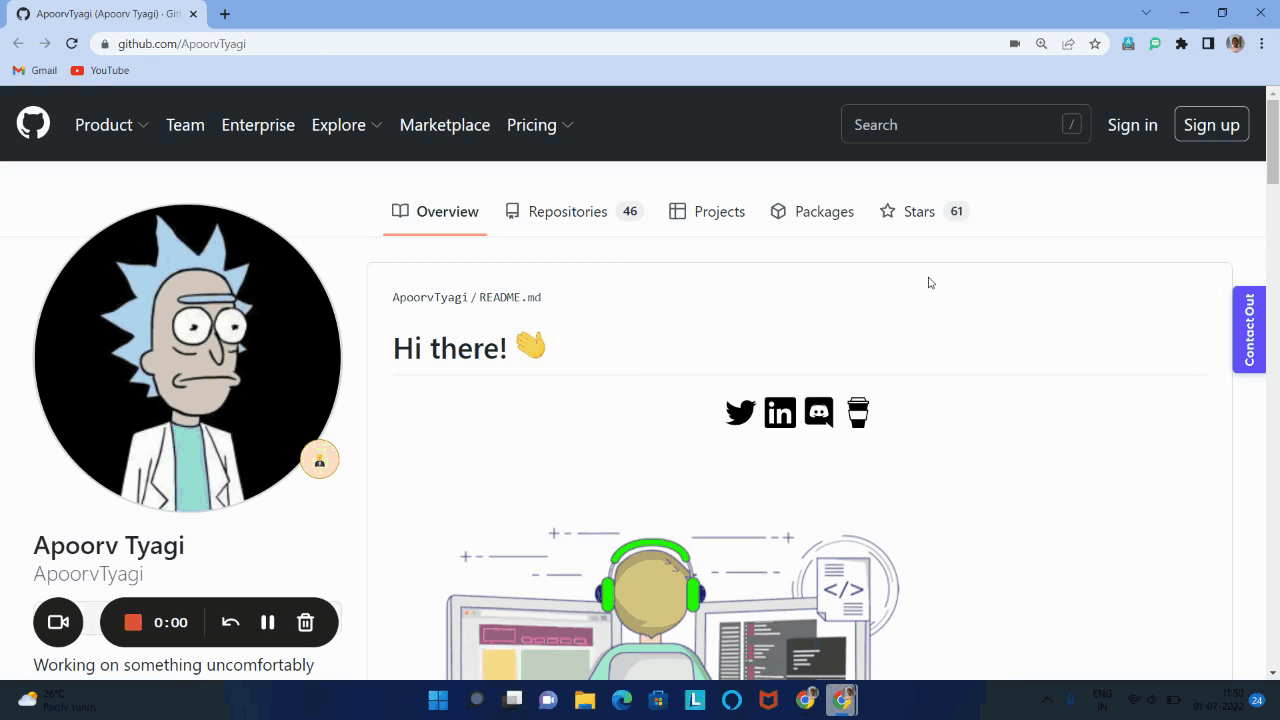The height and width of the screenshot is (720, 1280).
Task: Open Microsoft Edge from the taskbar
Action: [621, 700]
